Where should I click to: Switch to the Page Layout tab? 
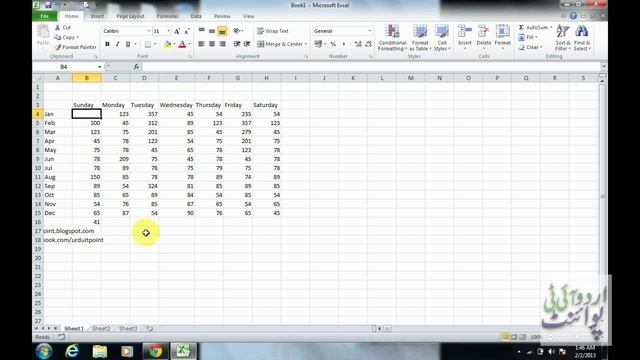pyautogui.click(x=130, y=16)
